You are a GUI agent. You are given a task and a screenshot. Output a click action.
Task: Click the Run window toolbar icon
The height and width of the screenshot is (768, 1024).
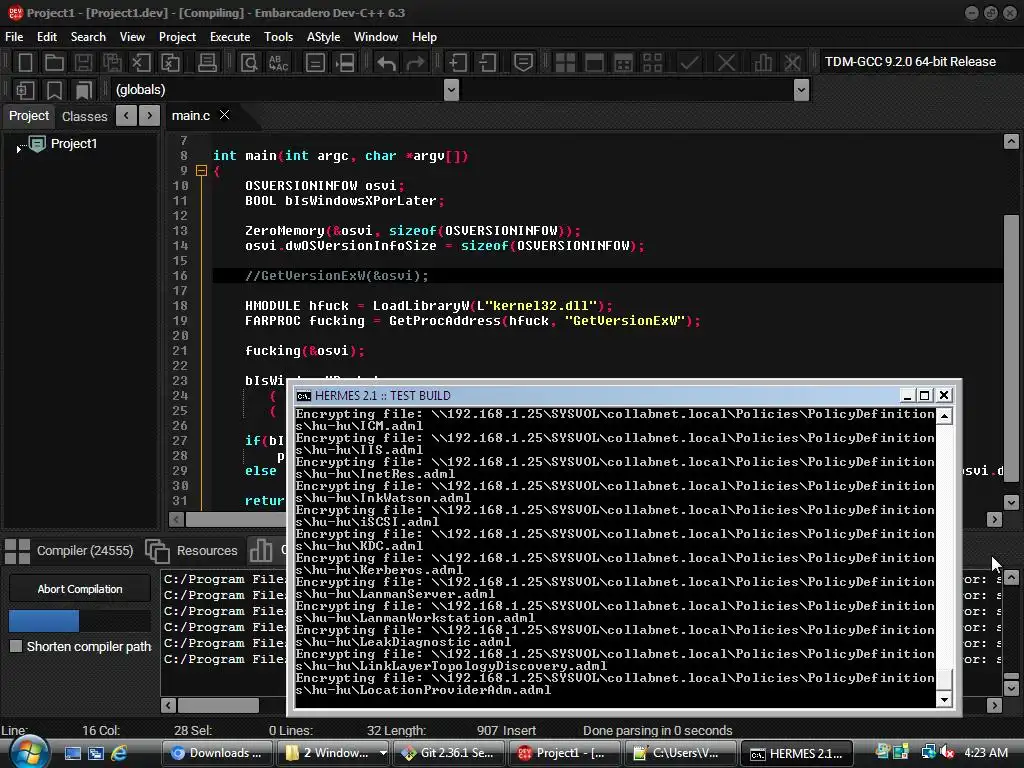click(x=594, y=62)
